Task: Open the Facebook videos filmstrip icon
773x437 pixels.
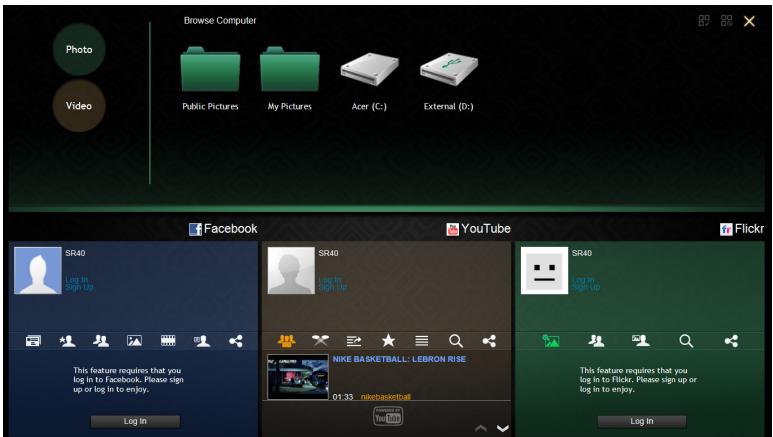Action: pos(168,341)
